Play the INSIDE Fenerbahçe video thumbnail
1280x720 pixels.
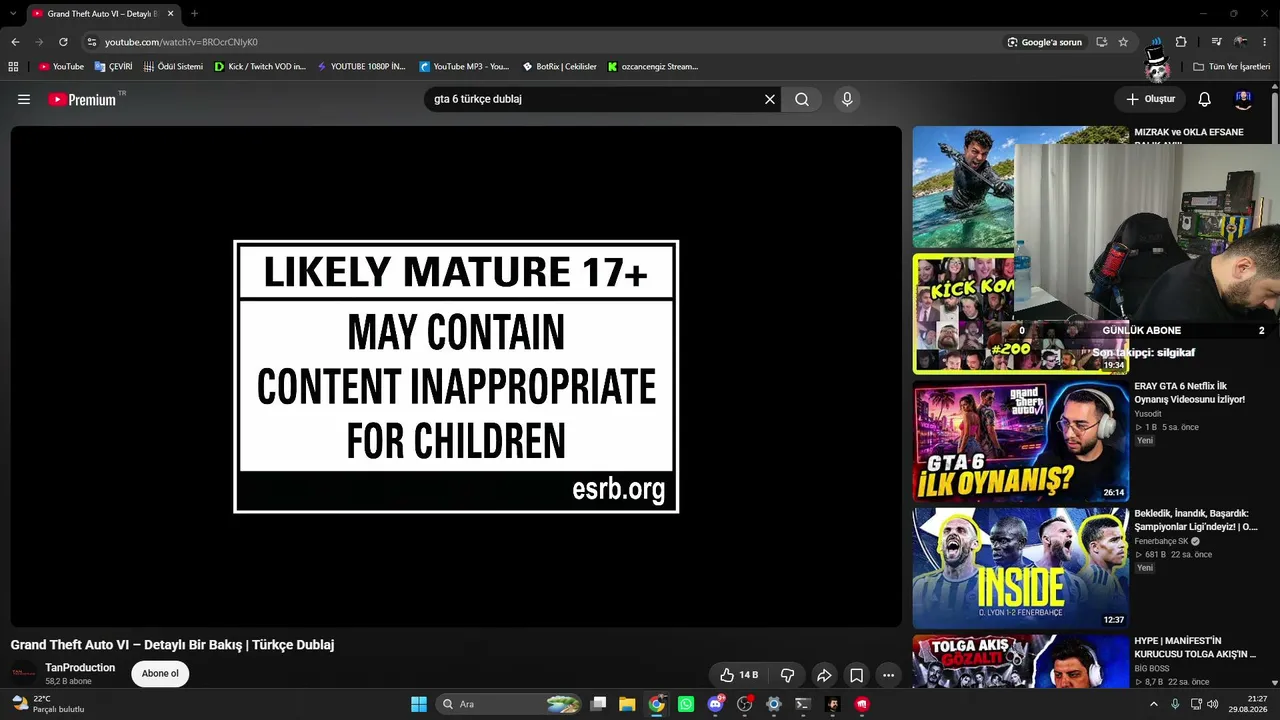(1021, 568)
